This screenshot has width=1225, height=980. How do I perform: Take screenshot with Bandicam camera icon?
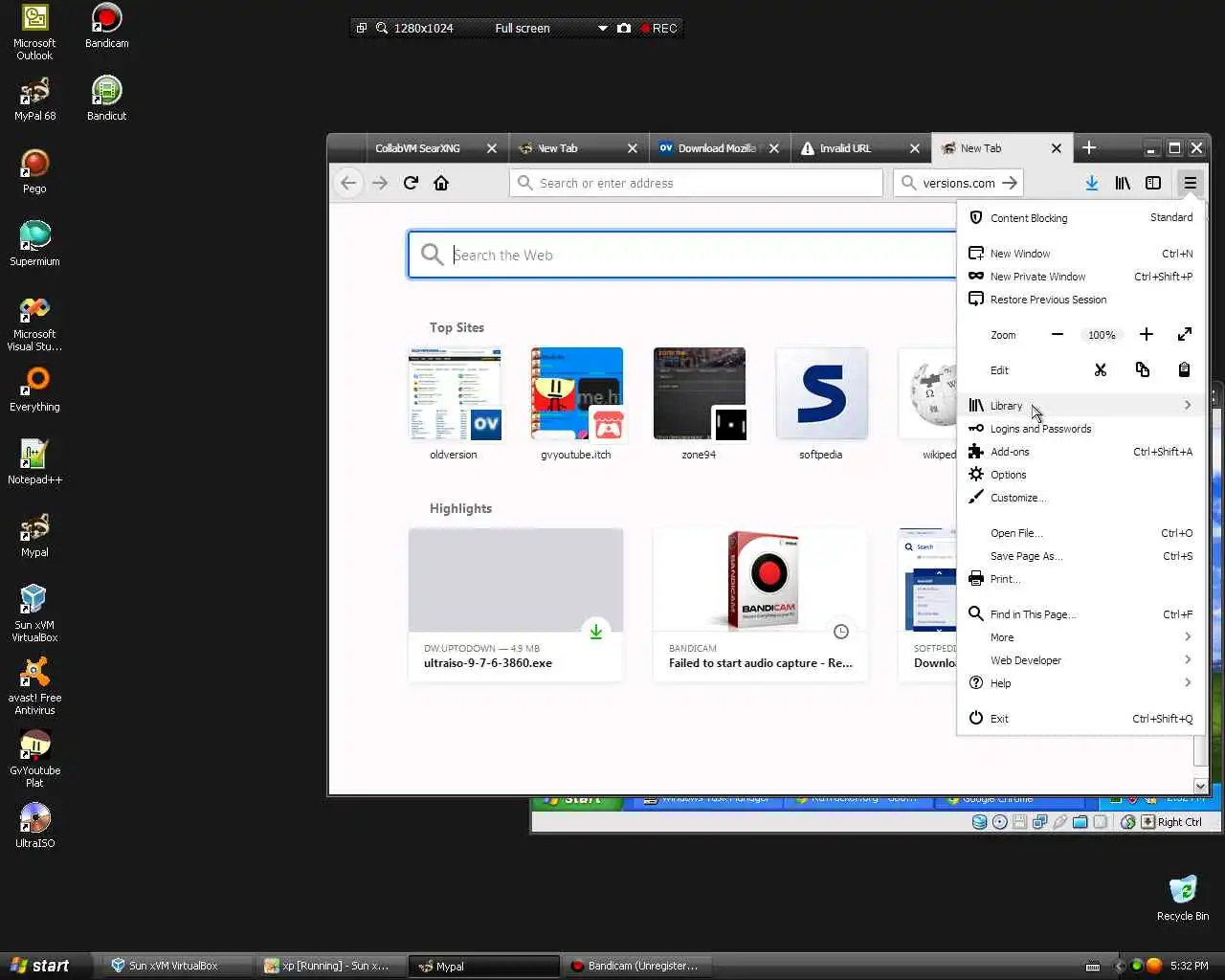(x=624, y=28)
